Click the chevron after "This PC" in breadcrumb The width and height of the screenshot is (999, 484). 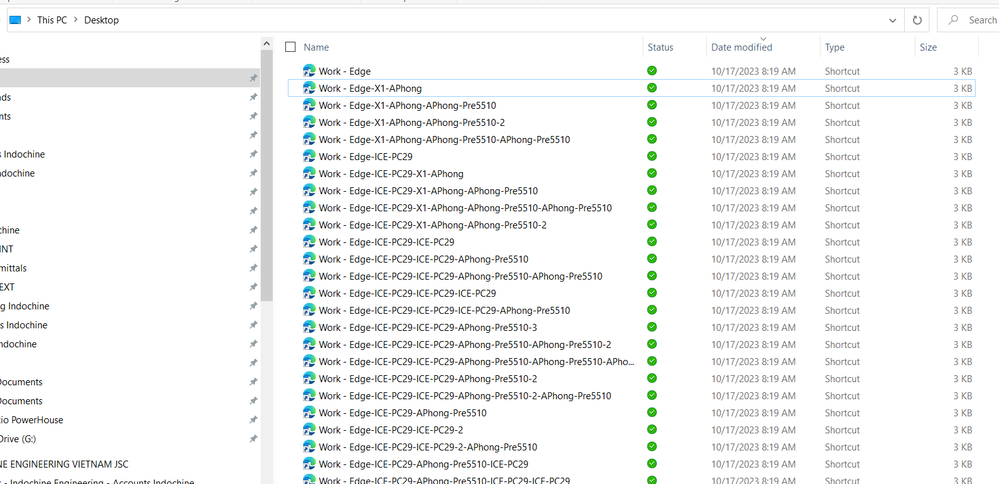(76, 20)
